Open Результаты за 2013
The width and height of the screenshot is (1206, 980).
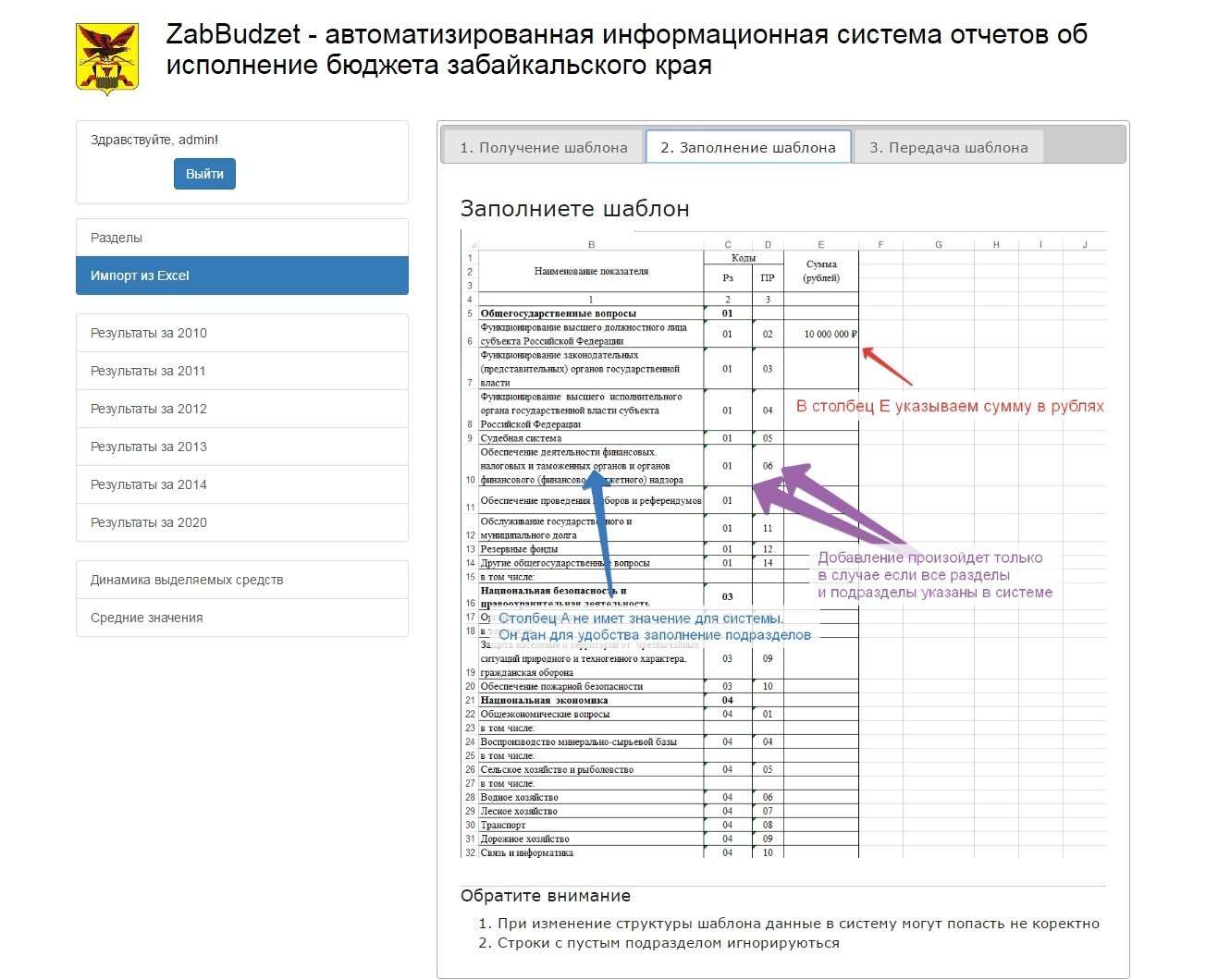pos(242,447)
